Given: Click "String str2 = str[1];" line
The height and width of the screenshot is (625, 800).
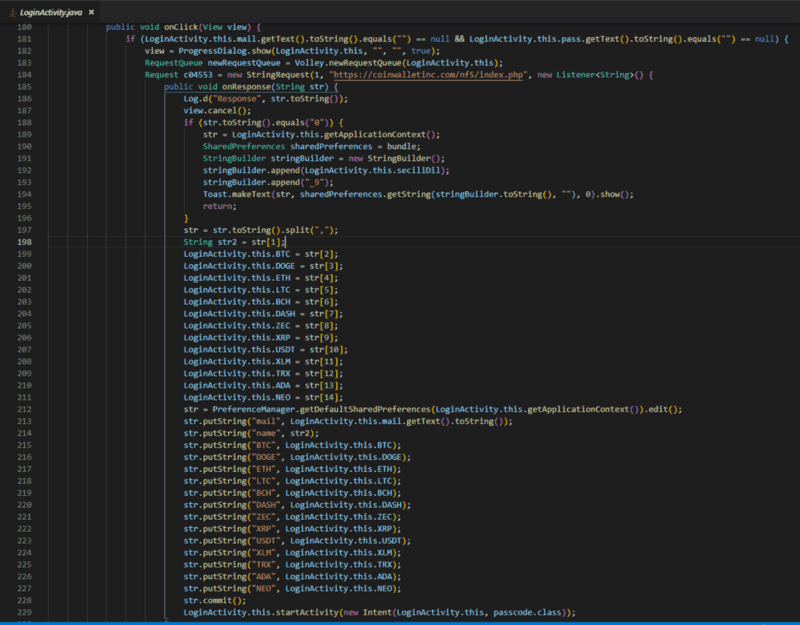Looking at the screenshot, I should tap(234, 242).
